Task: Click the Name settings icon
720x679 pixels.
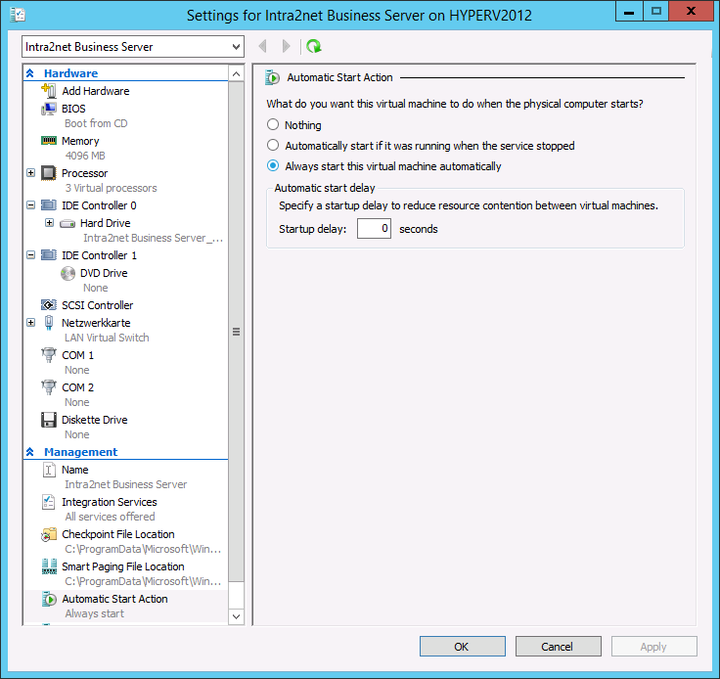Action: (49, 470)
